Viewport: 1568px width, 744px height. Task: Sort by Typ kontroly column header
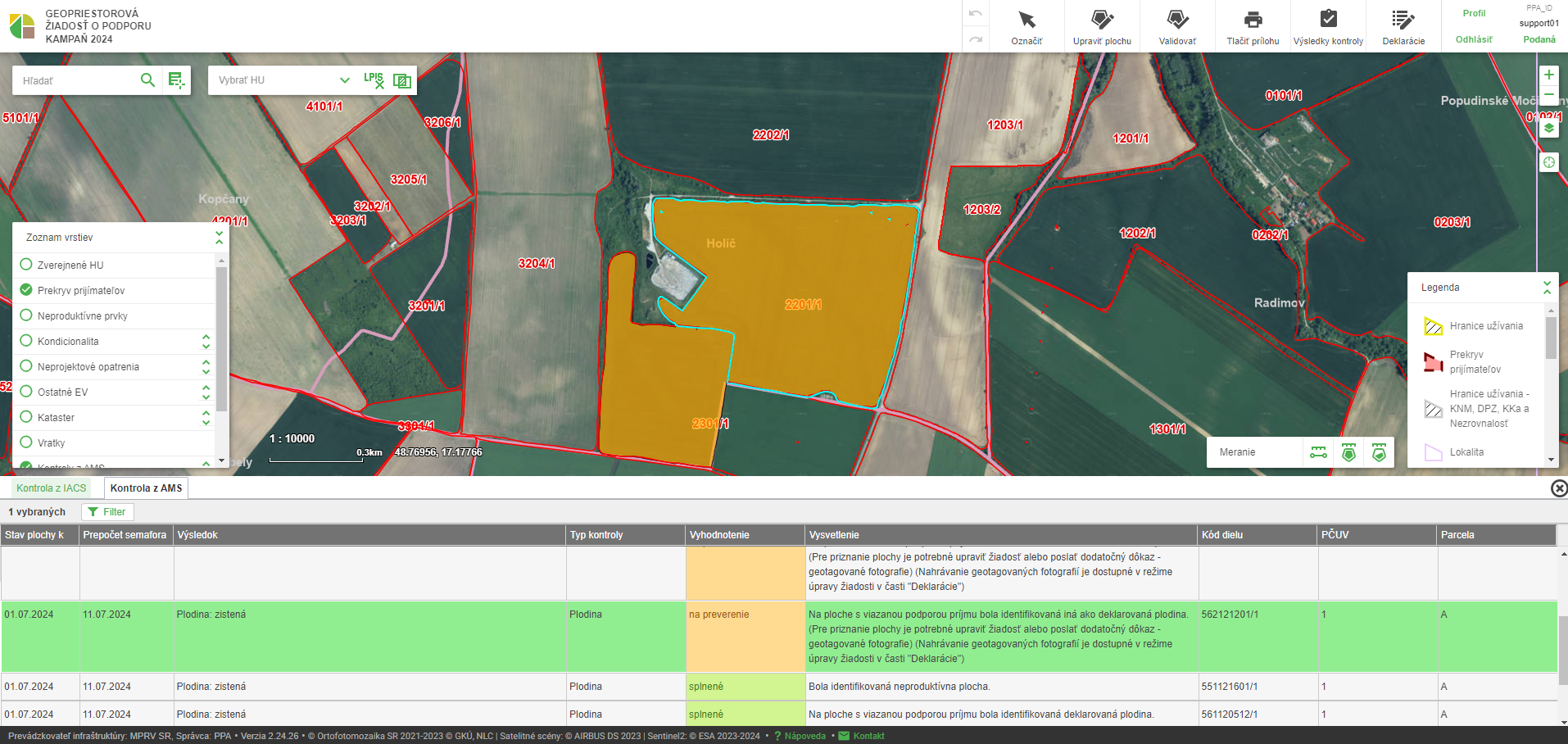tap(626, 535)
